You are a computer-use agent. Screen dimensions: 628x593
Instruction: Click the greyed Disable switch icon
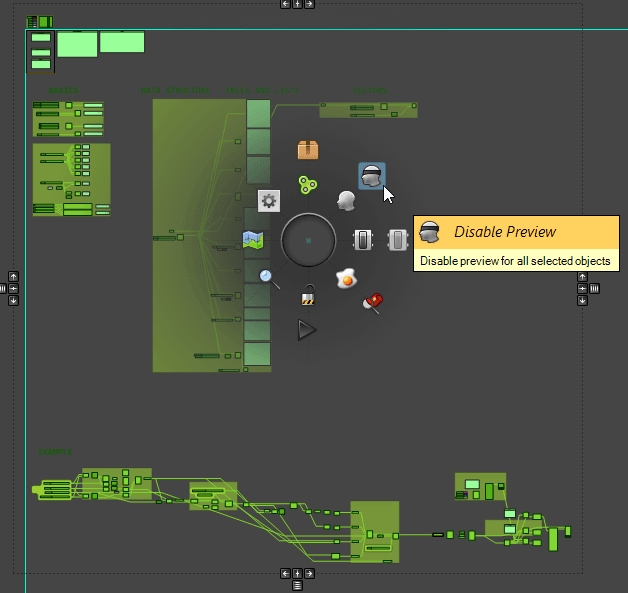[x=398, y=240]
